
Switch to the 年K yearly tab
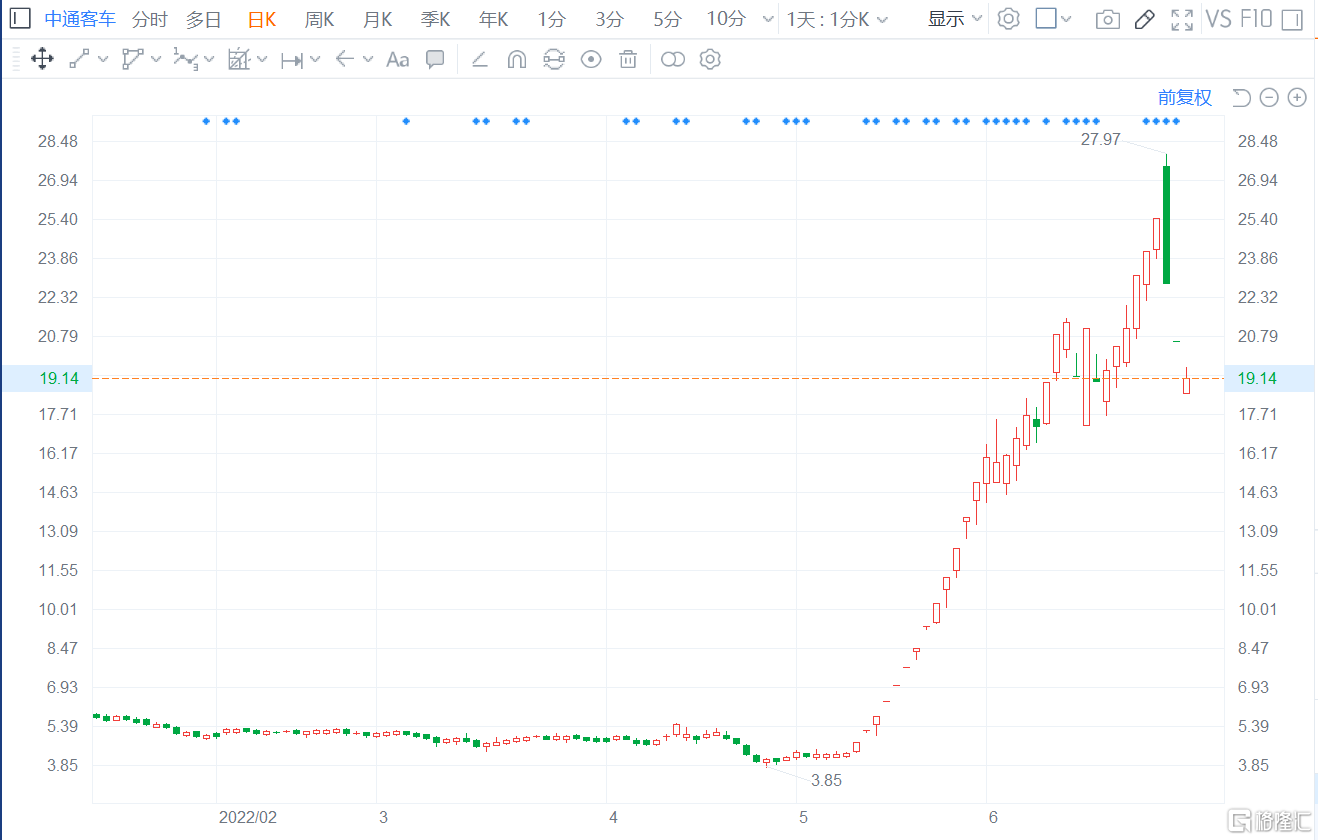pyautogui.click(x=493, y=19)
